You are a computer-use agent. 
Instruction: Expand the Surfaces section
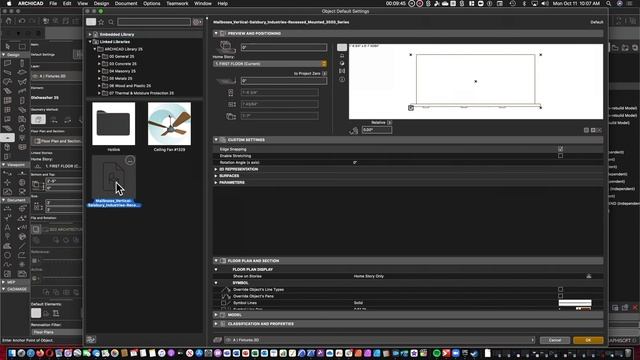216,176
